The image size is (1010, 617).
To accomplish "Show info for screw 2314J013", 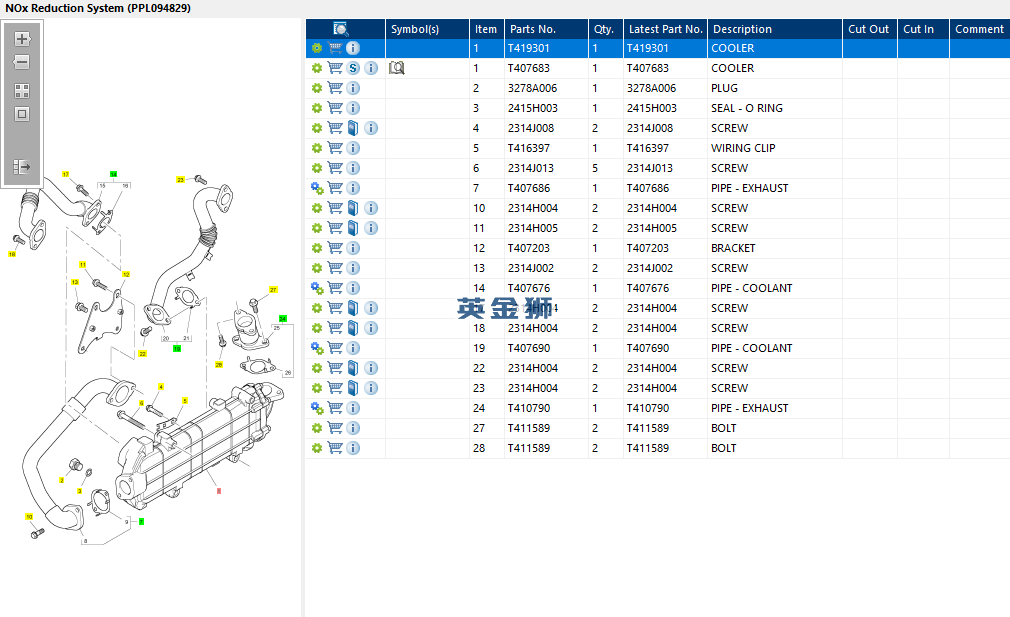I will (353, 167).
